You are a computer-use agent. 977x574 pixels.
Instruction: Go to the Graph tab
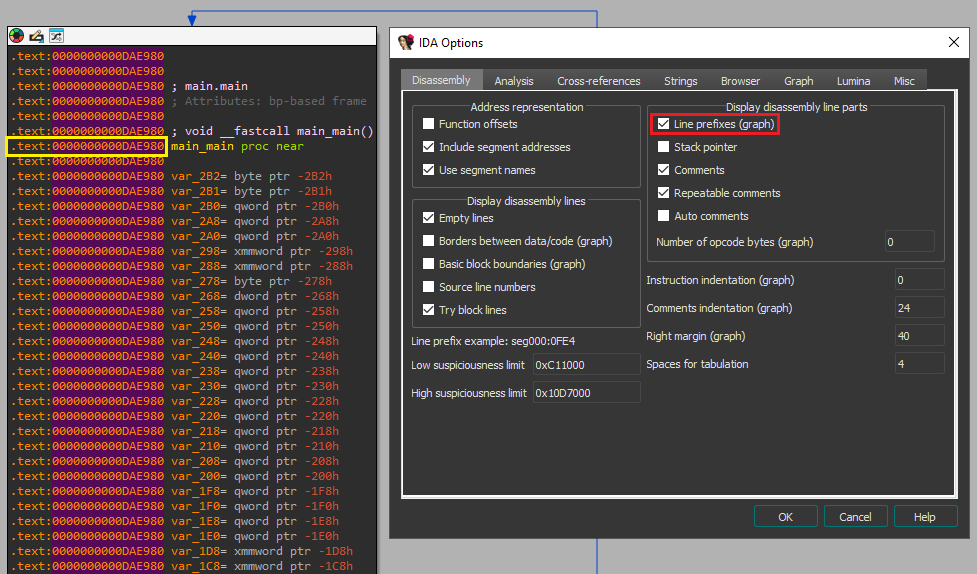tap(798, 81)
